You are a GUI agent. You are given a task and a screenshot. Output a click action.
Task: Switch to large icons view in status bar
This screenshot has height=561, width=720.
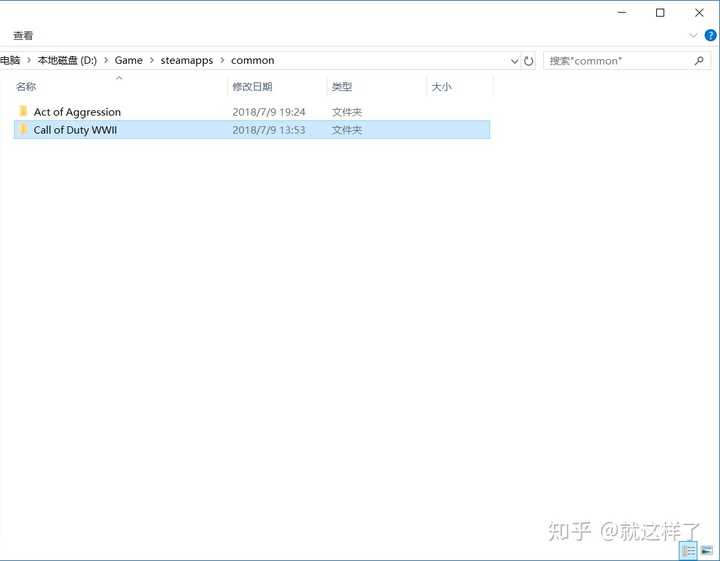706,550
